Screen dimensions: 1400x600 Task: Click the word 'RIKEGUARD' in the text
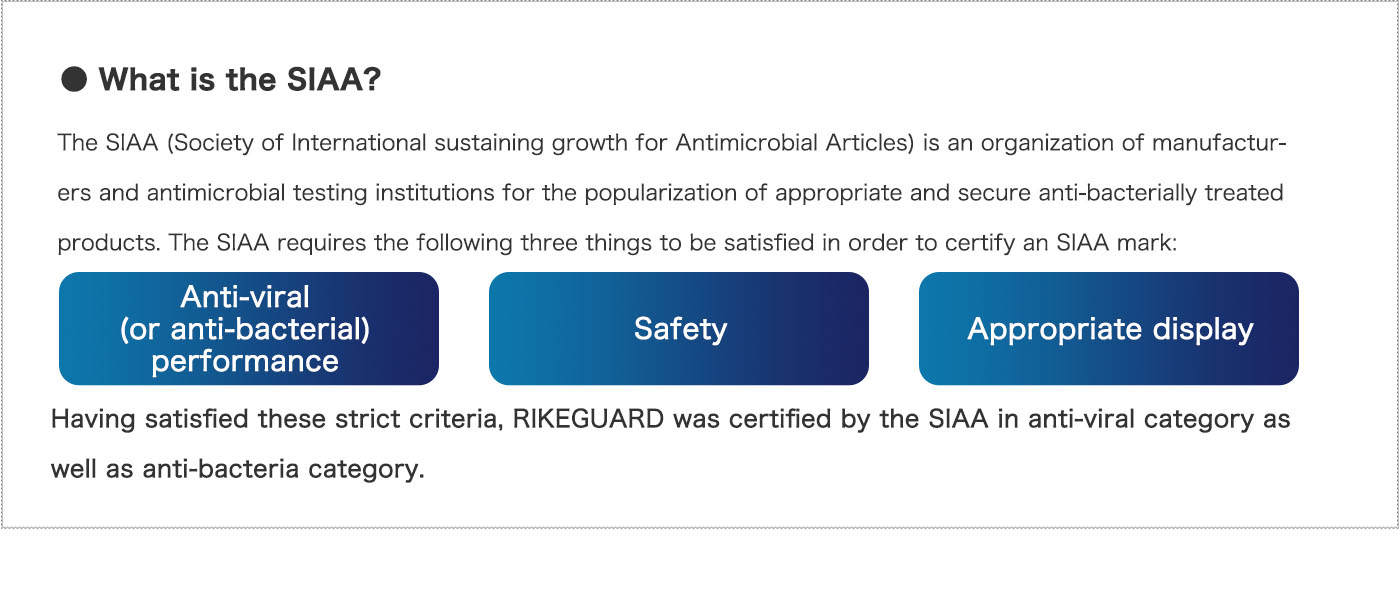pyautogui.click(x=588, y=419)
